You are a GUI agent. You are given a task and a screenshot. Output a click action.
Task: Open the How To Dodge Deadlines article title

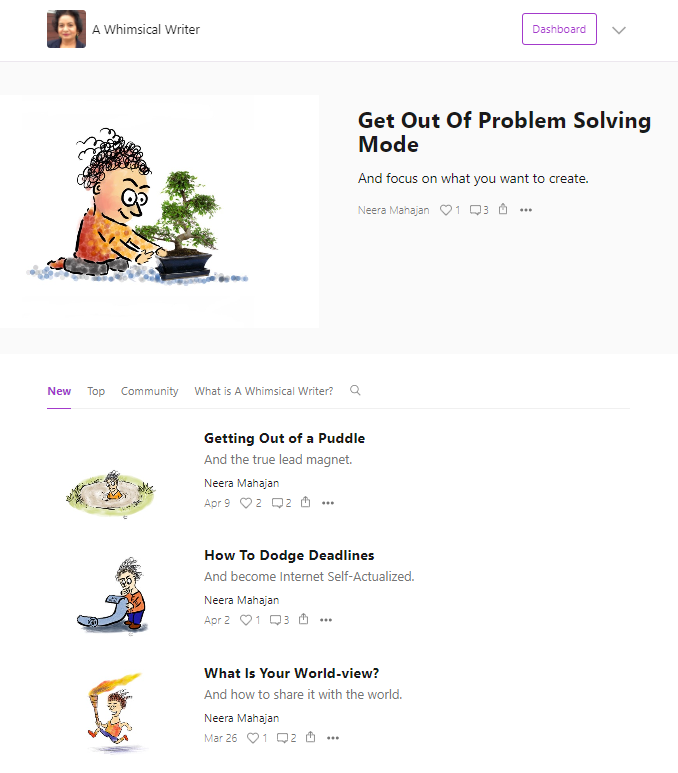pos(289,555)
